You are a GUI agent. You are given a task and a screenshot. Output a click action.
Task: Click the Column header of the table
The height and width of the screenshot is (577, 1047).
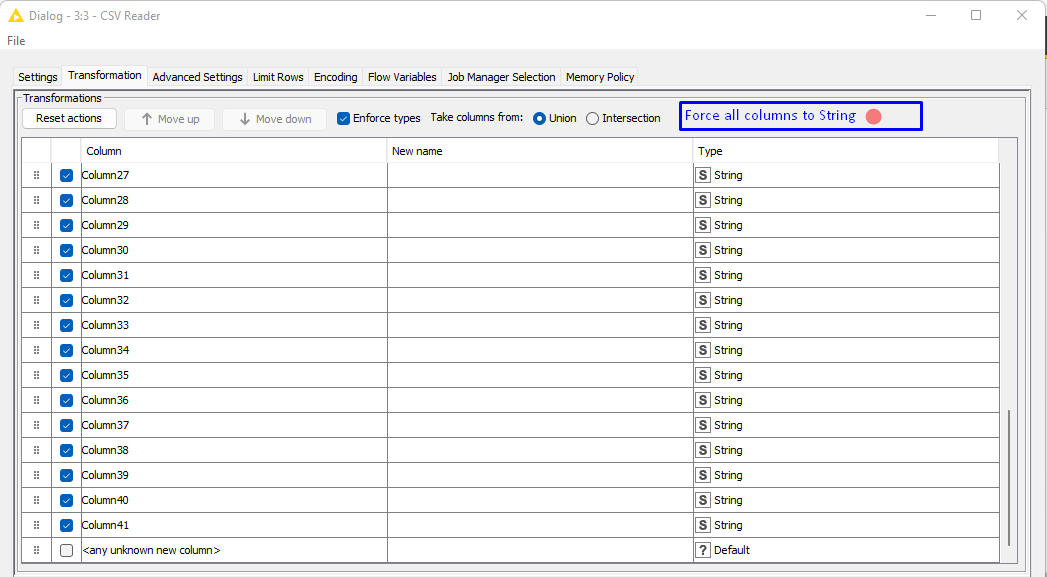click(234, 151)
